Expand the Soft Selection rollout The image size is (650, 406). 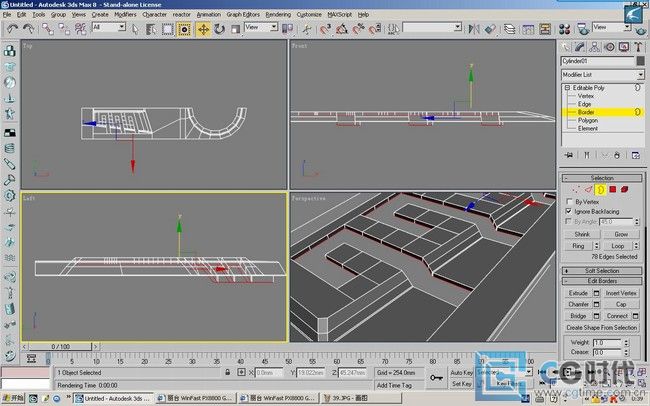coord(602,271)
